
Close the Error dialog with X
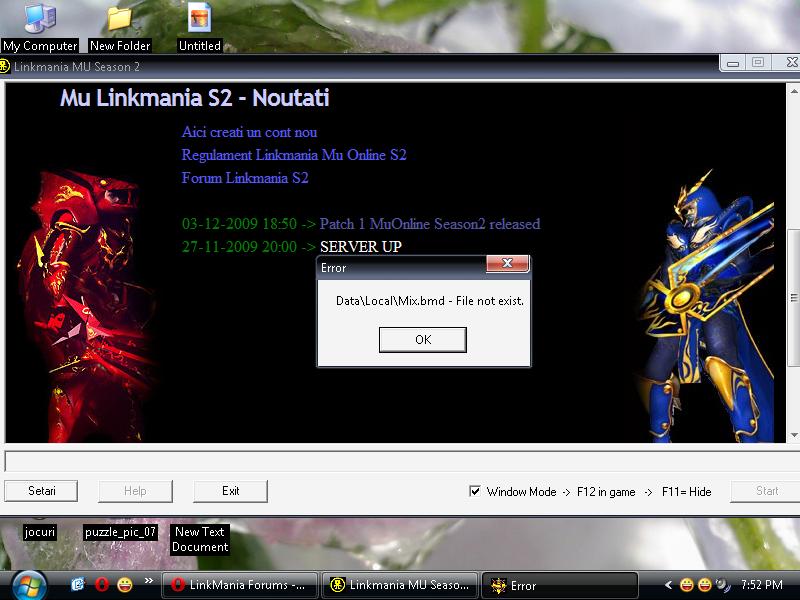click(x=507, y=263)
